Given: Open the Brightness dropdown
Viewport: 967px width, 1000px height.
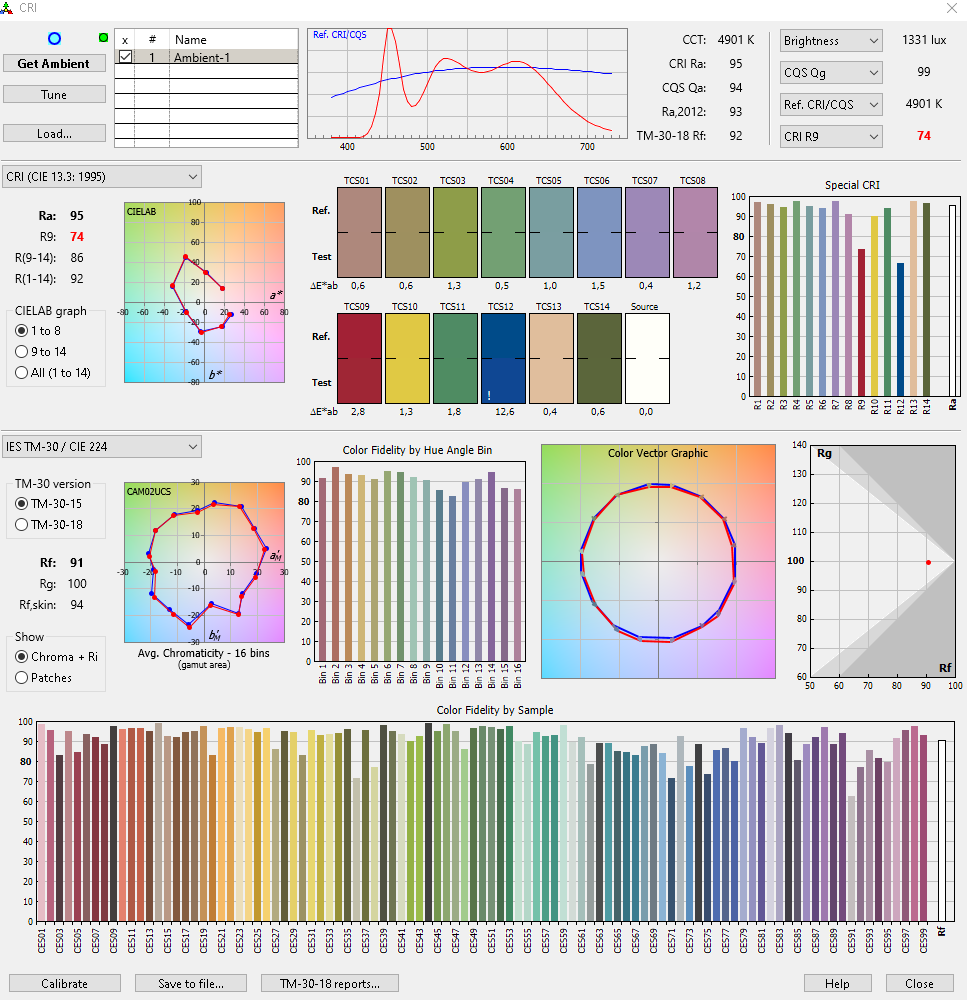Looking at the screenshot, I should 831,41.
